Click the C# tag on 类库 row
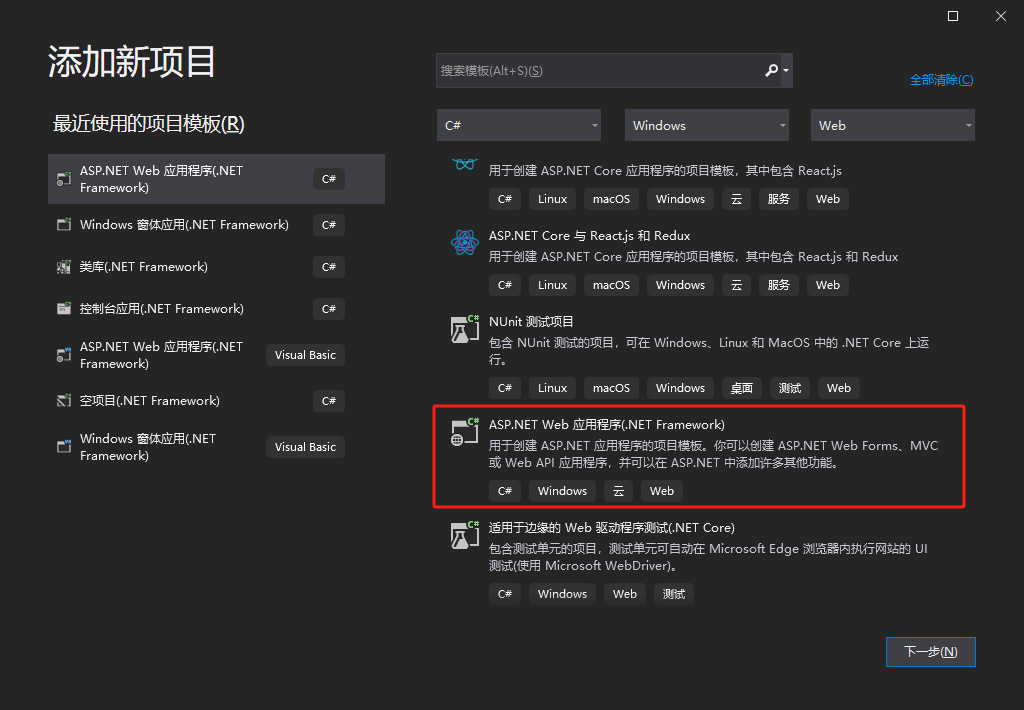 [328, 266]
